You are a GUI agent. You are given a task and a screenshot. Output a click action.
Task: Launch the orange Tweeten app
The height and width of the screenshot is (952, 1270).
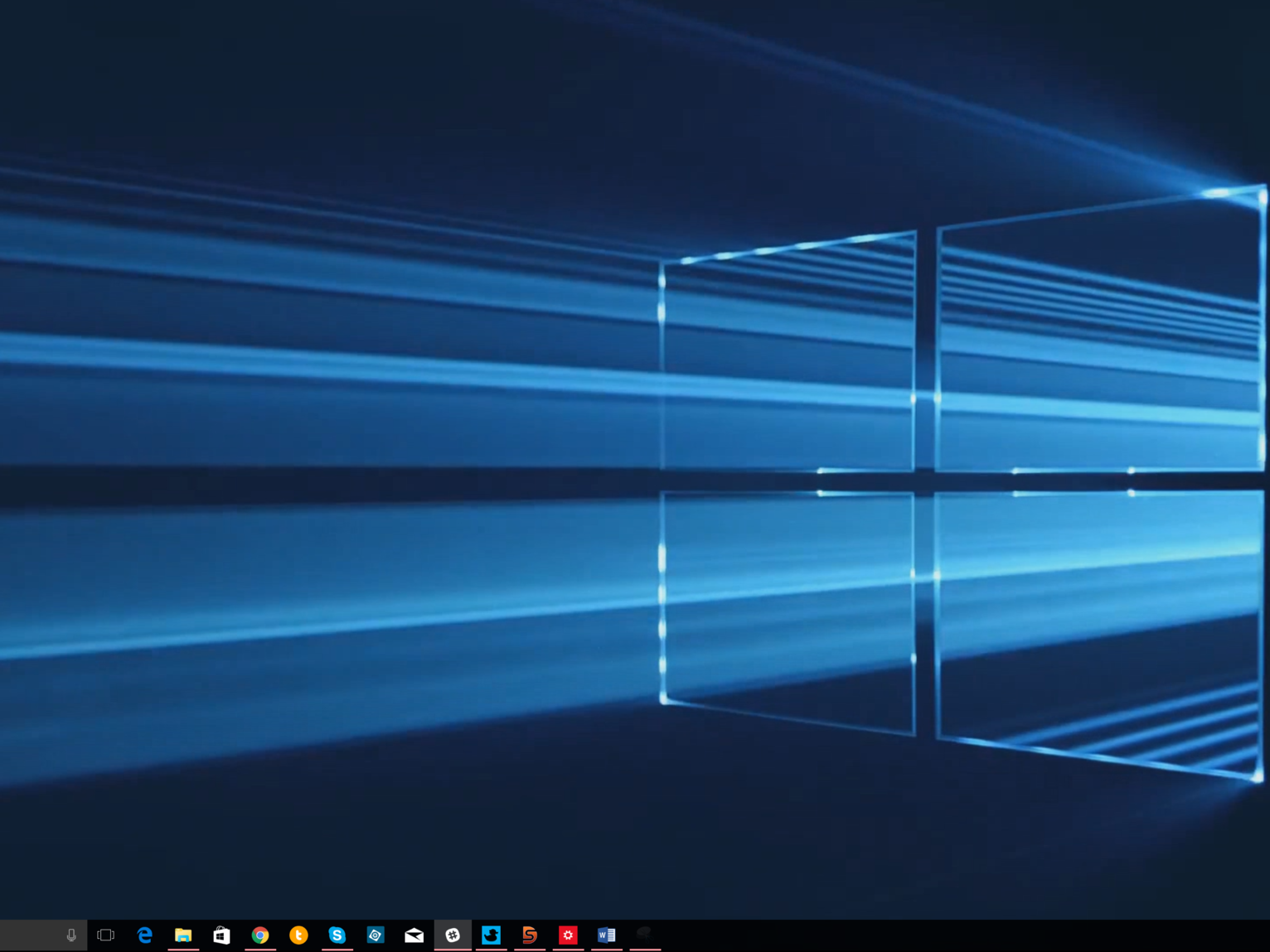tap(298, 935)
